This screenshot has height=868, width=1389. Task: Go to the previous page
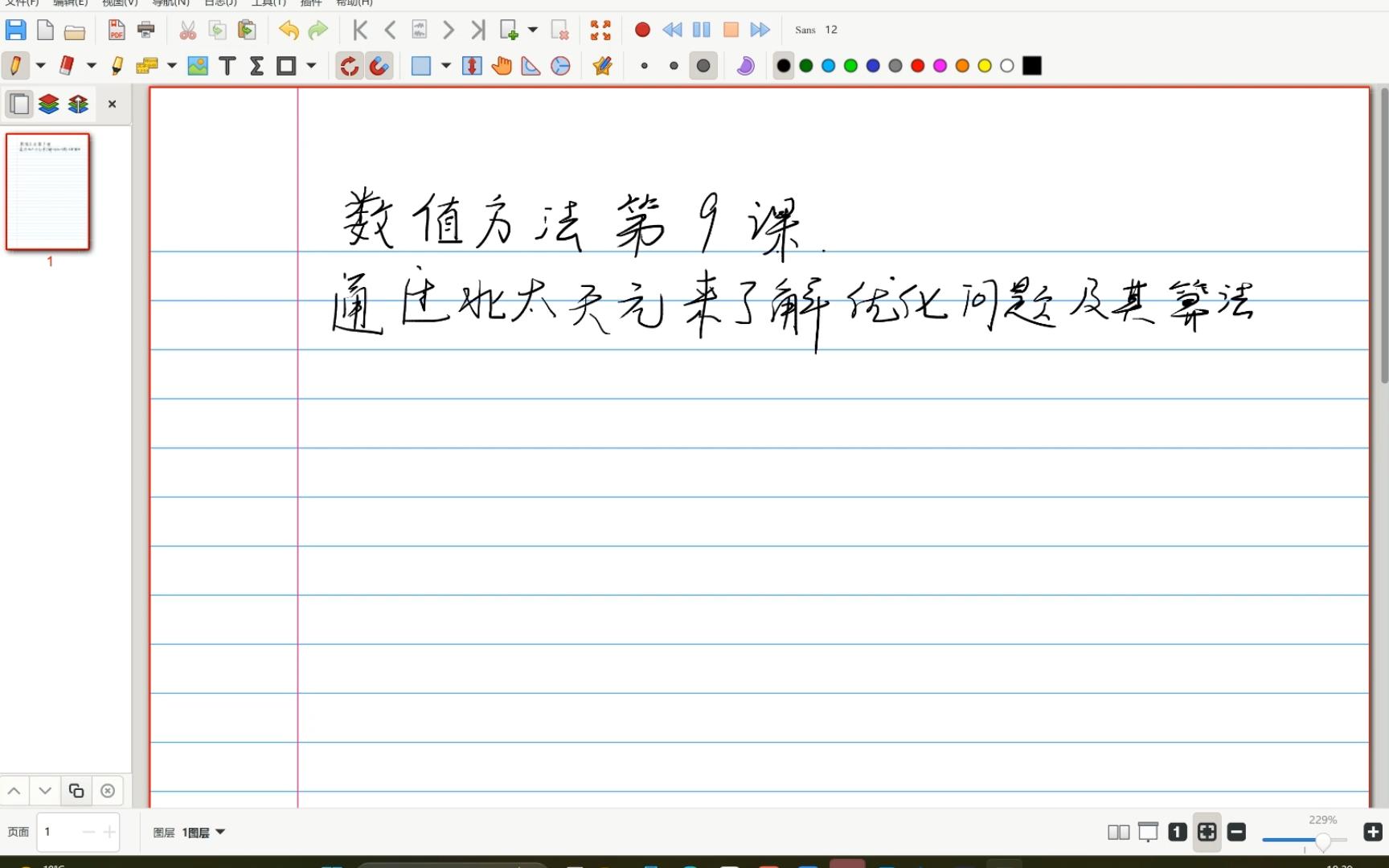[390, 31]
